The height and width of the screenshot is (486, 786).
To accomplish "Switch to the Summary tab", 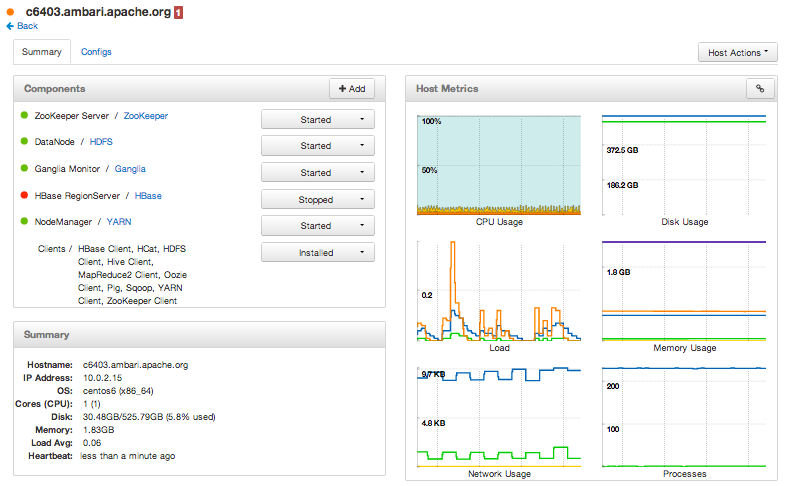I will [42, 52].
